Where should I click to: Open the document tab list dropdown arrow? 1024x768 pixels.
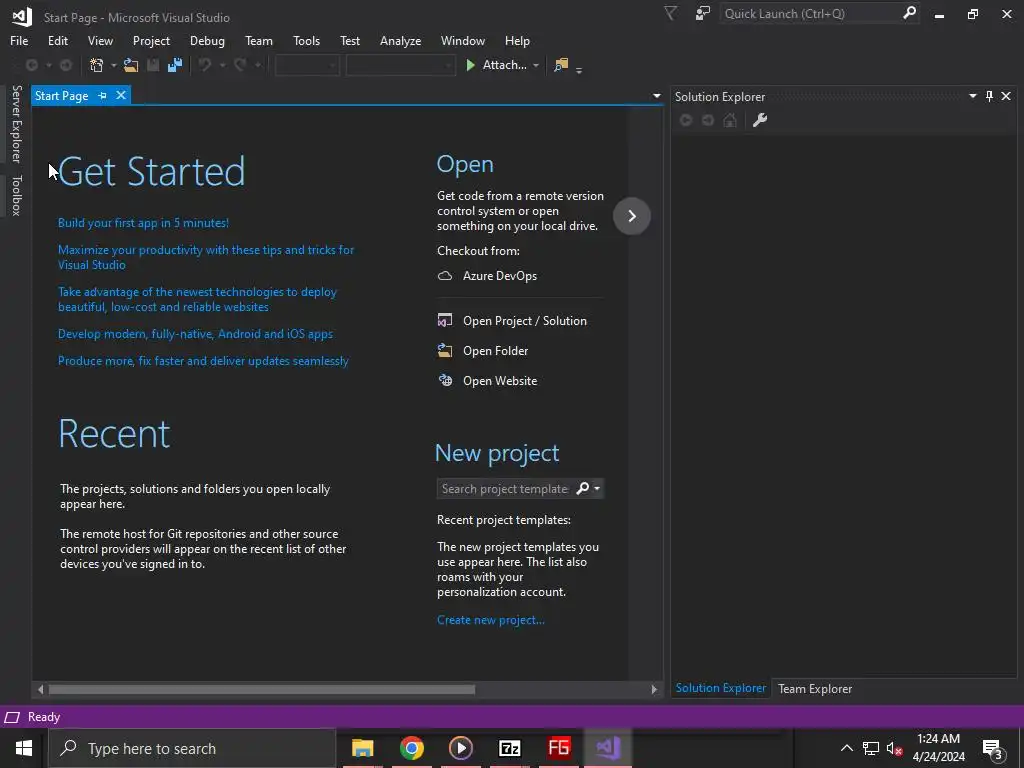pyautogui.click(x=656, y=96)
